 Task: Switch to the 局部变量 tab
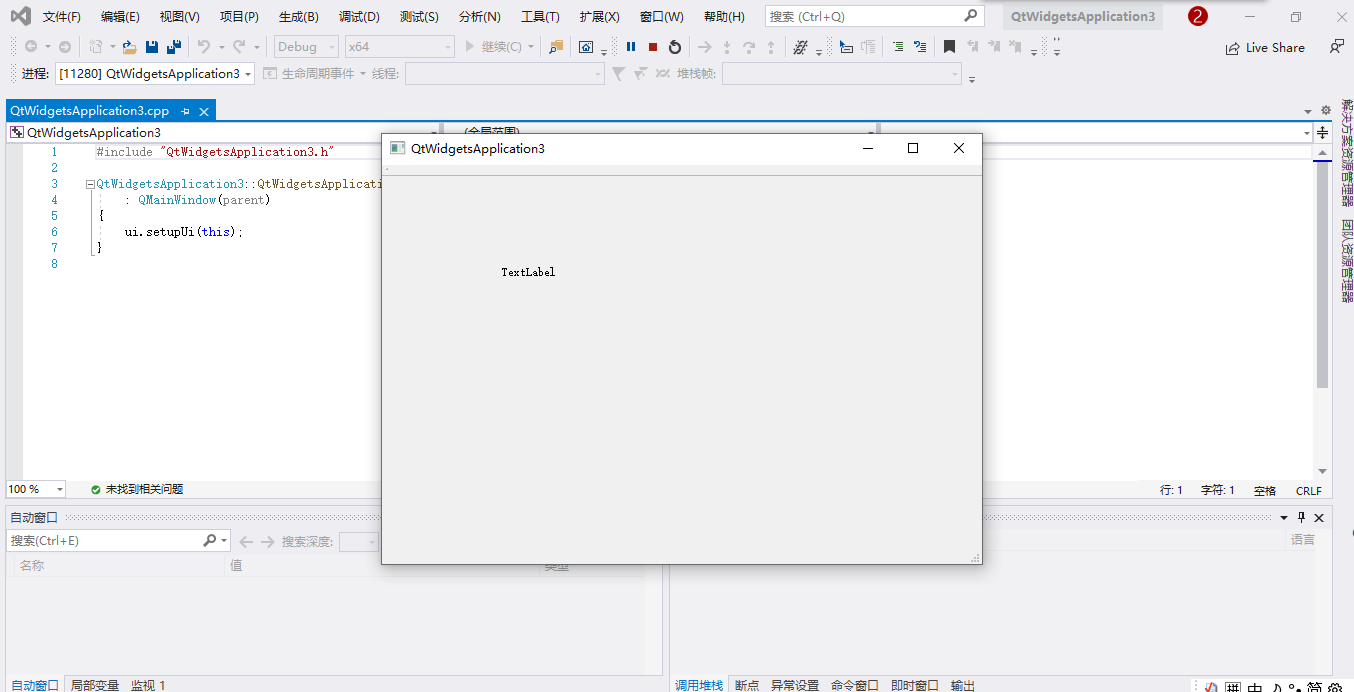click(x=95, y=685)
